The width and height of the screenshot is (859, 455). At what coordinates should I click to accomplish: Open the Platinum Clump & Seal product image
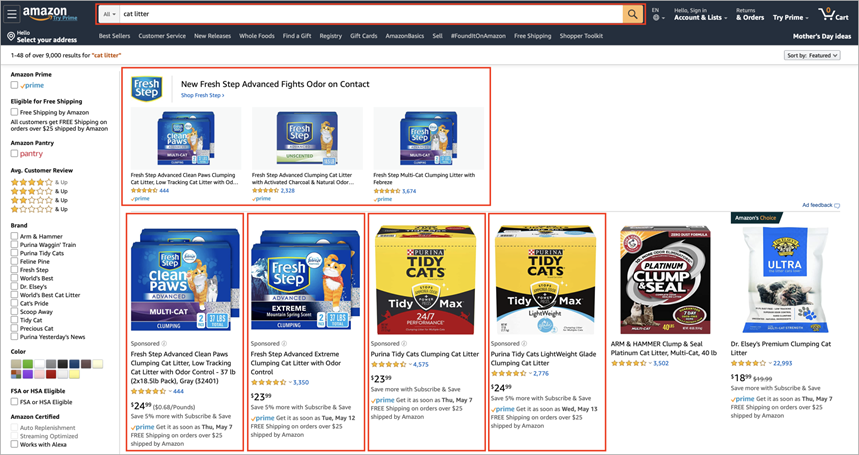click(x=666, y=280)
